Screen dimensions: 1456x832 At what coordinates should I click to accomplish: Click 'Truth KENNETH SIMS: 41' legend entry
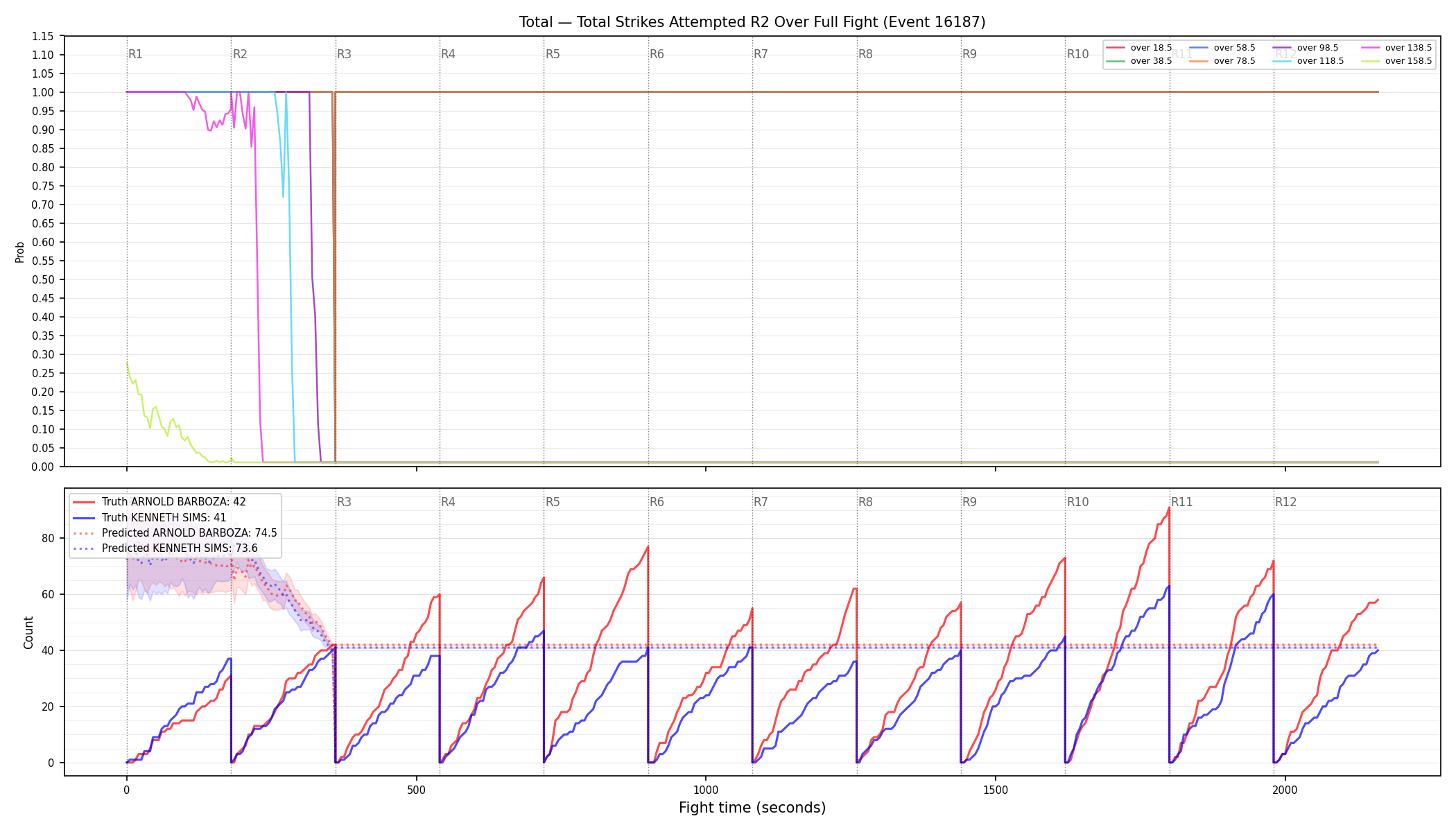tap(150, 517)
